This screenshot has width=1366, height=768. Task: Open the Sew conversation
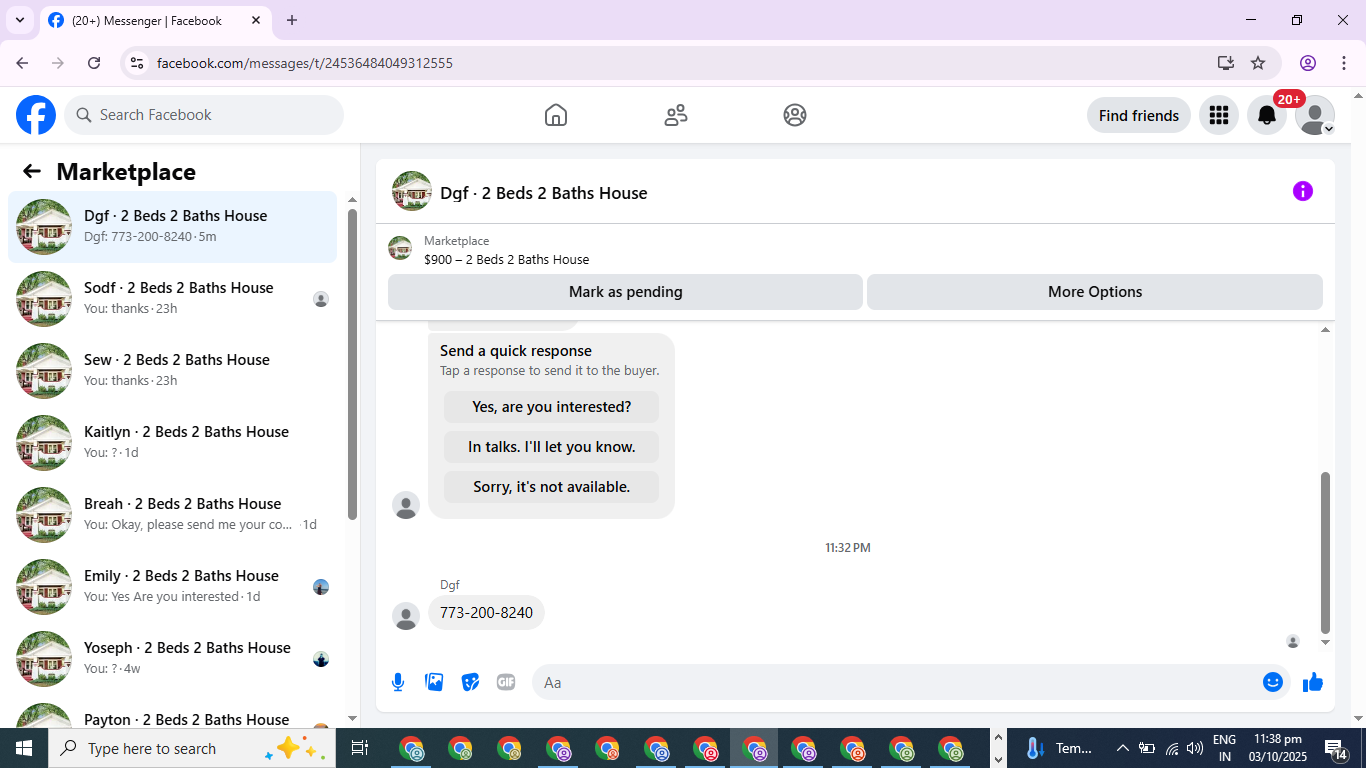point(172,371)
